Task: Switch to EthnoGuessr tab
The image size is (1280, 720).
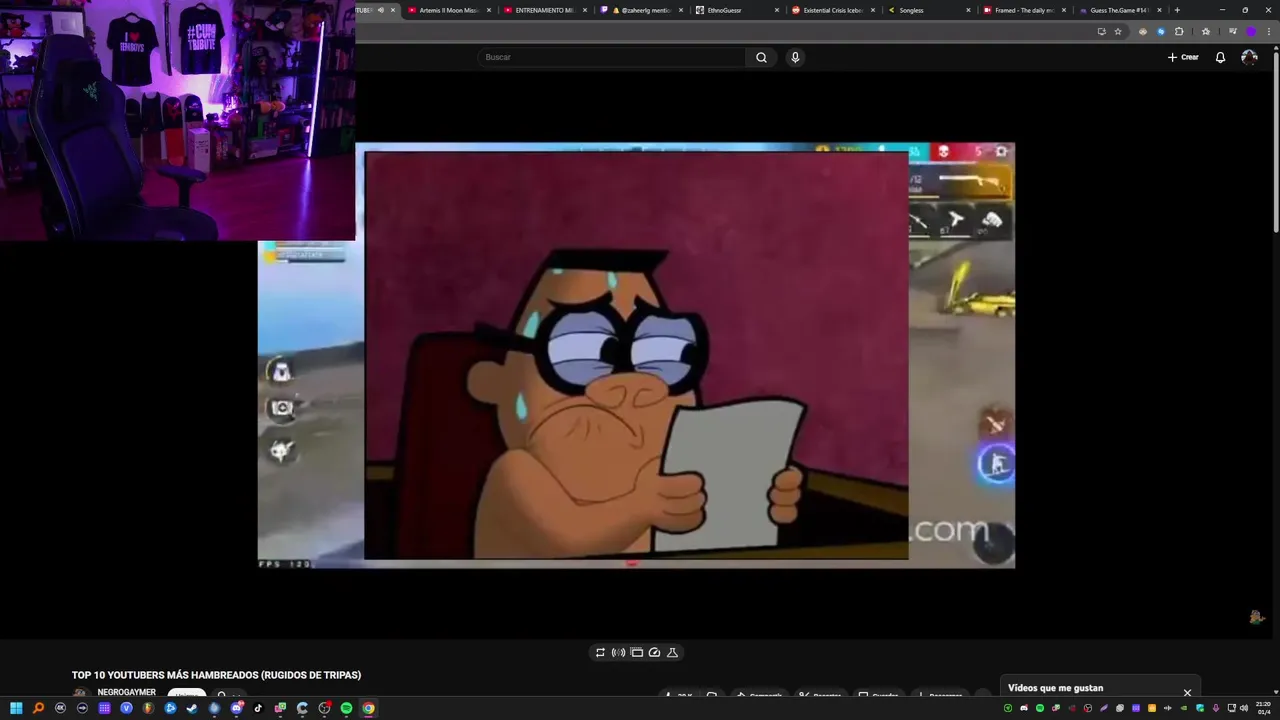Action: click(x=738, y=10)
